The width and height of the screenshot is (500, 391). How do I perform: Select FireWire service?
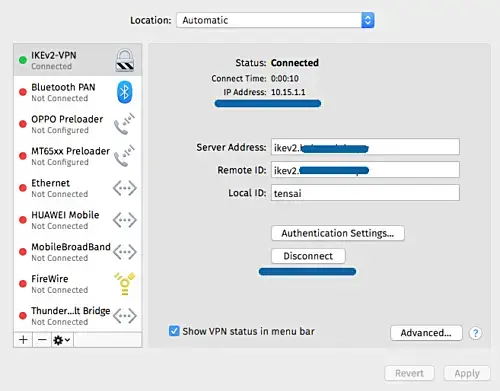coord(78,284)
